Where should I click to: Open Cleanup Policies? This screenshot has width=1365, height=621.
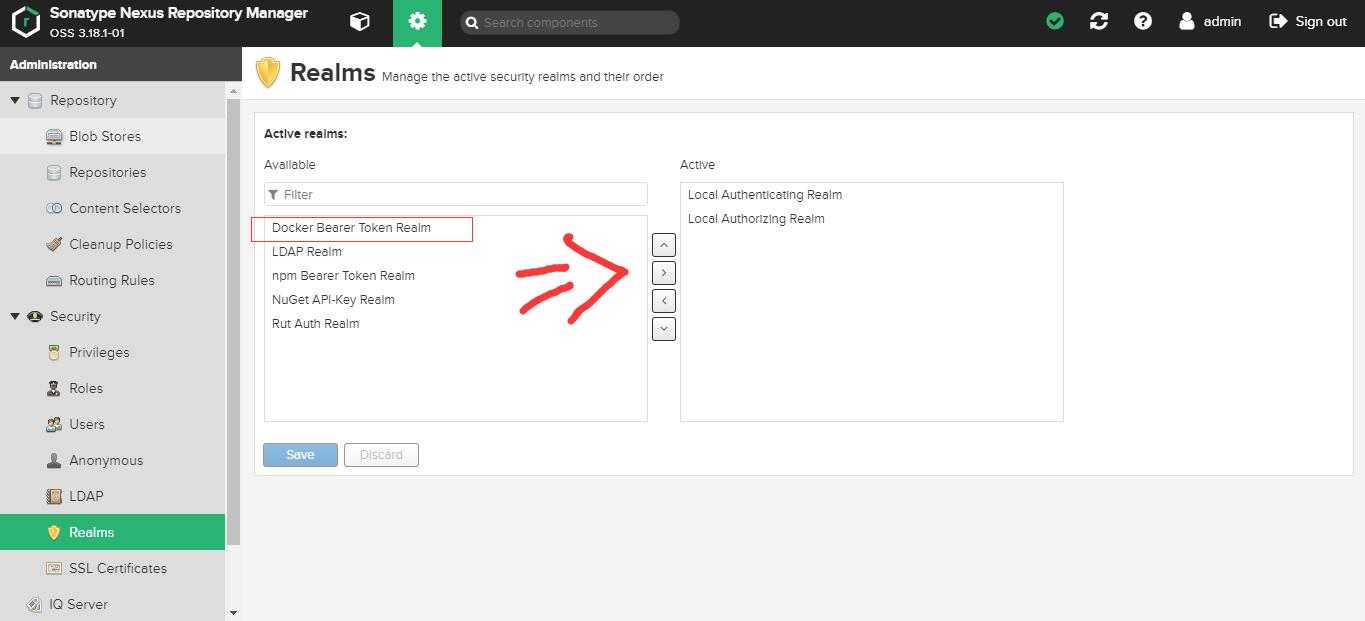pyautogui.click(x=120, y=244)
